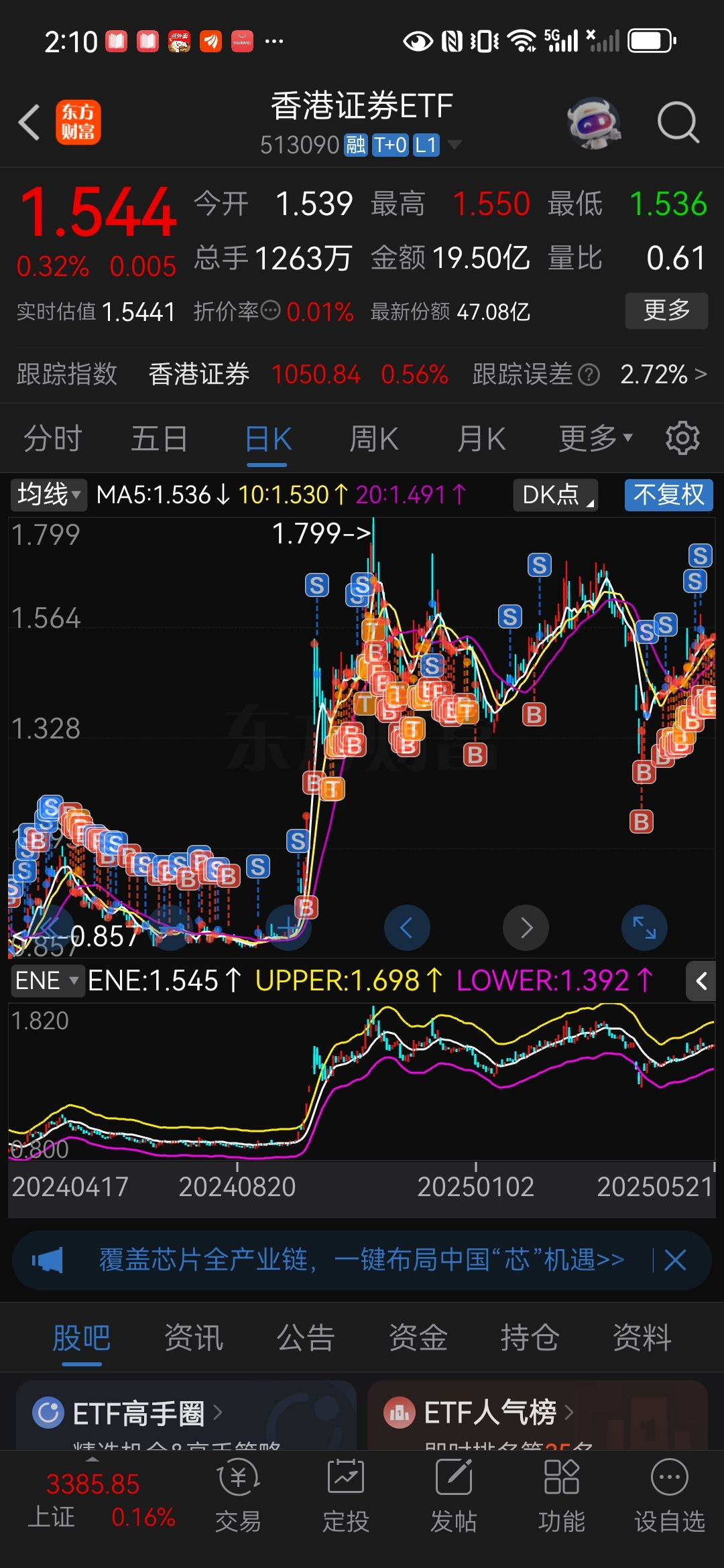The height and width of the screenshot is (1568, 724).
Task: Tap 上证 3385.85 index value
Action: click(x=93, y=1484)
